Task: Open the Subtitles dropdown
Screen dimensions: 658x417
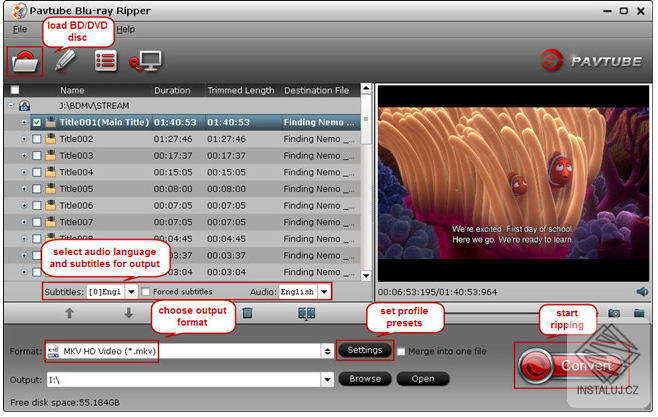Action: (131, 292)
